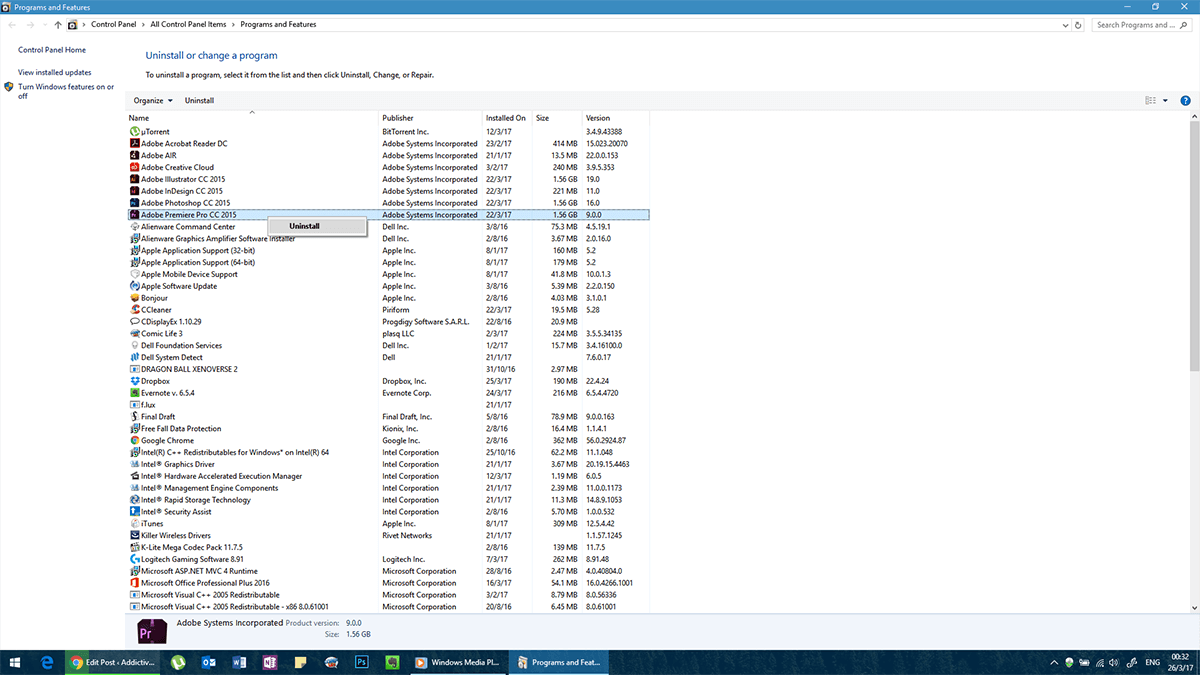
Task: Open the Organize dropdown menu
Action: (x=153, y=101)
